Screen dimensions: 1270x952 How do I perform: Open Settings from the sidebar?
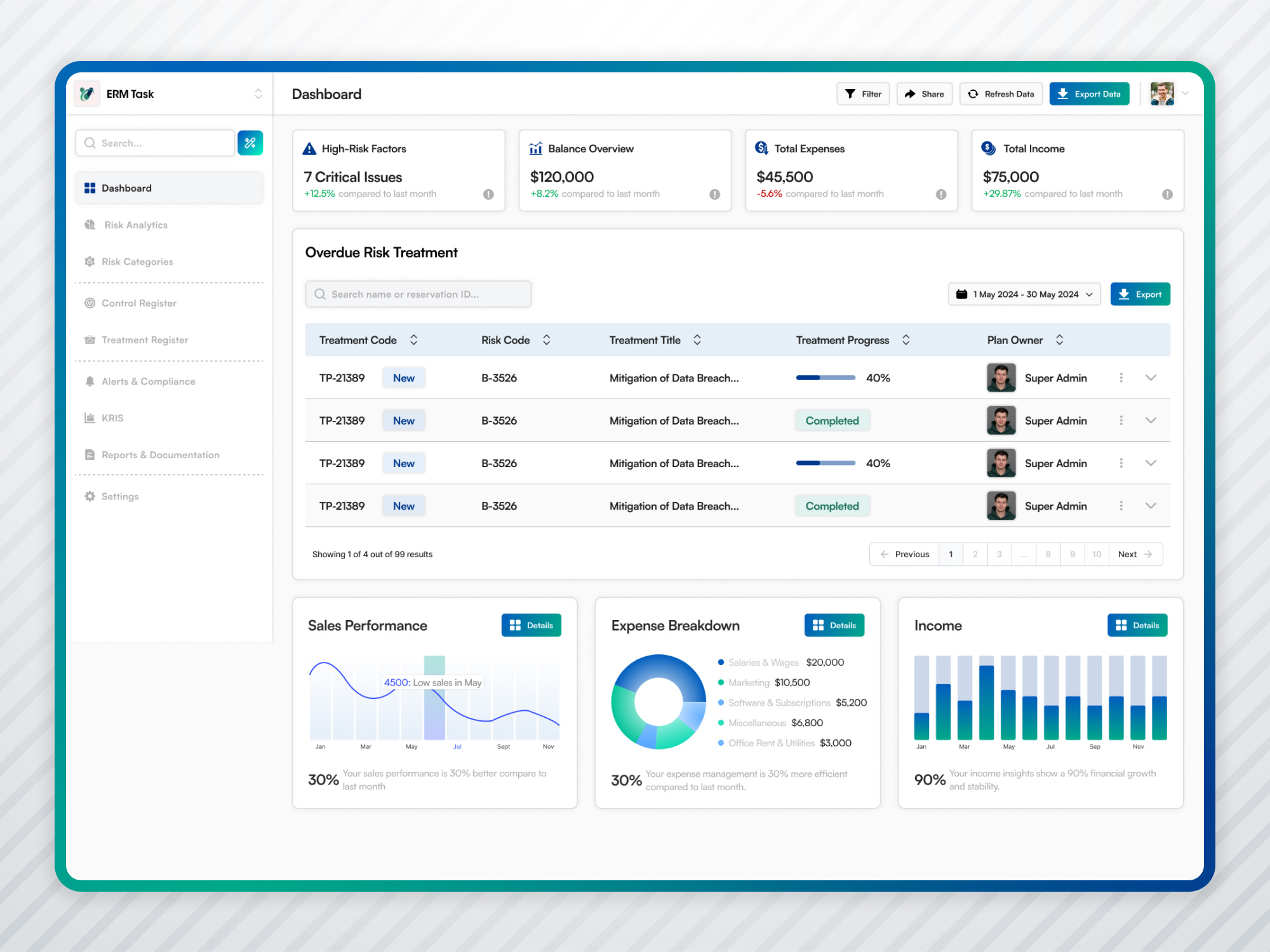[119, 496]
